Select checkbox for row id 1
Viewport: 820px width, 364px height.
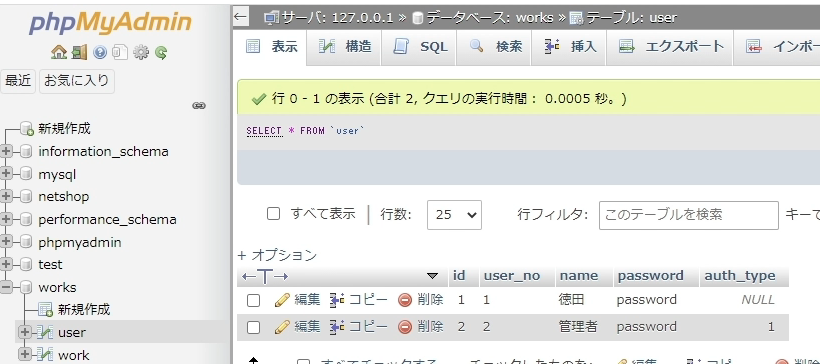click(254, 300)
